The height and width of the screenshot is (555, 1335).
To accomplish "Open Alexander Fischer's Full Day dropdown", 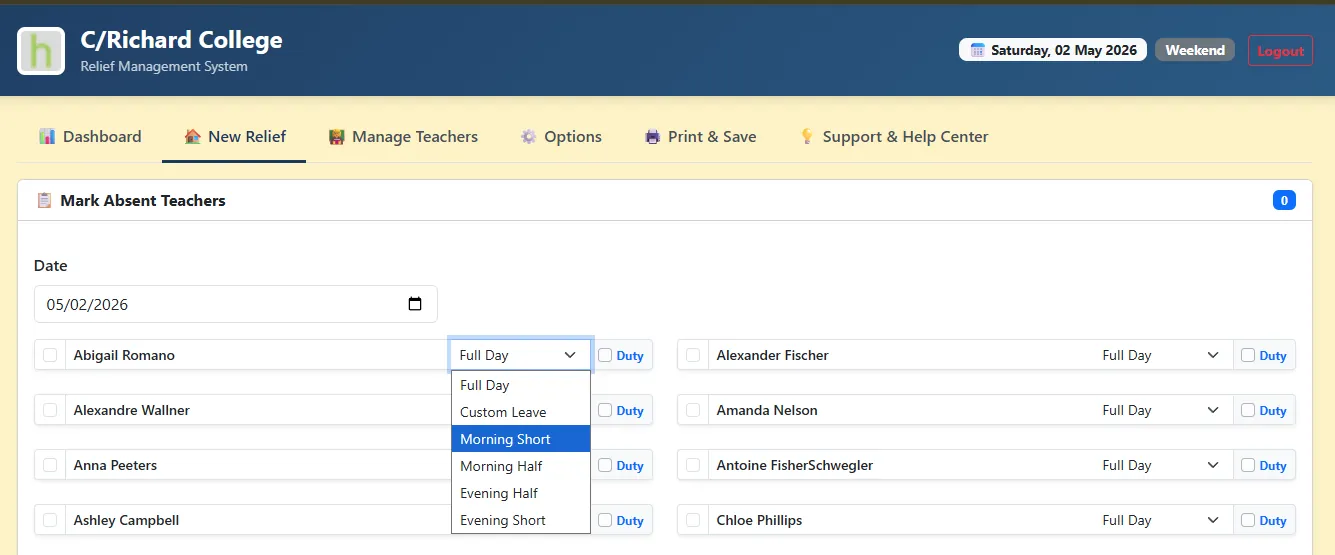I will [x=1163, y=355].
